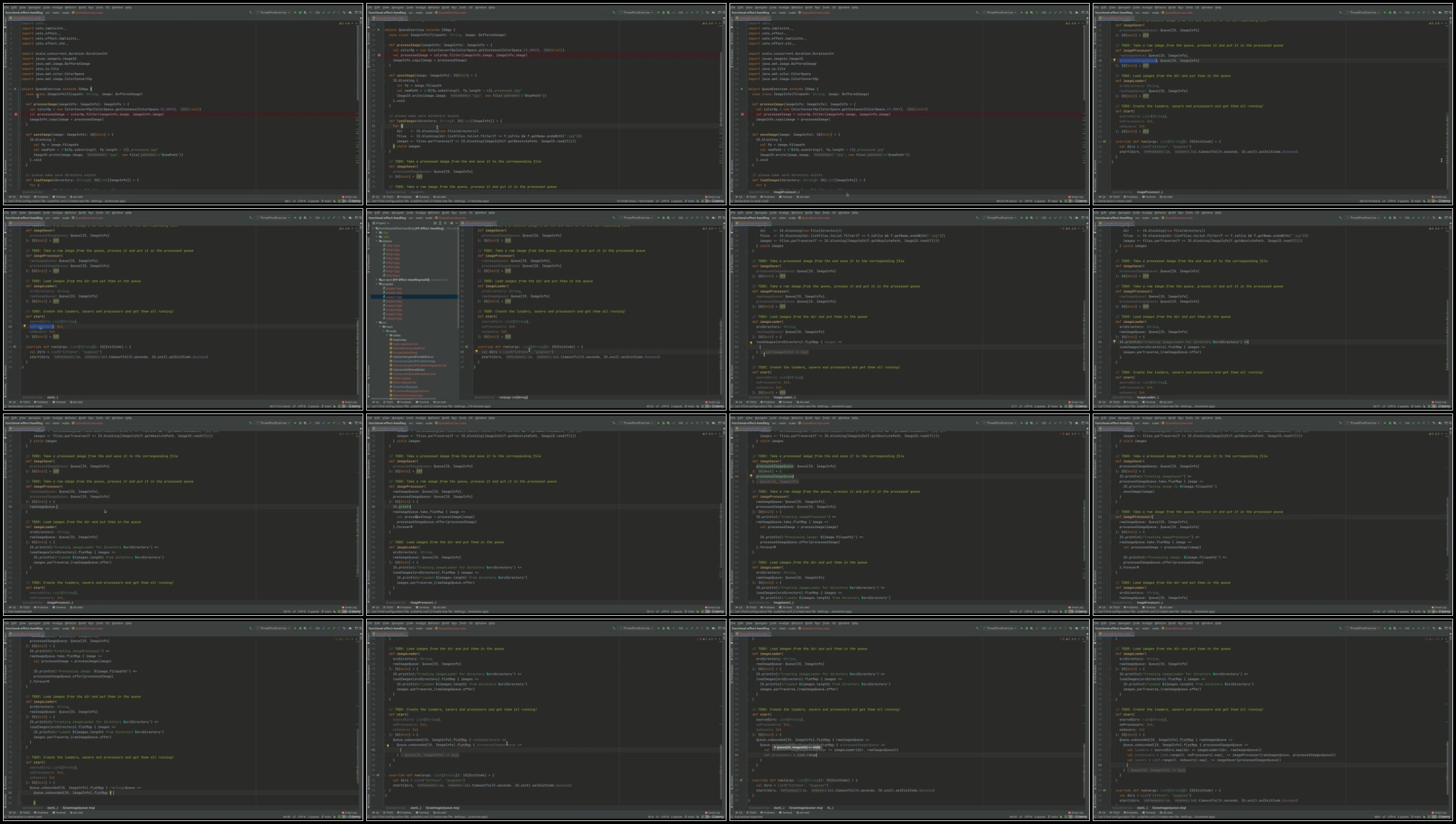Click the locate-file target icon in Project panel
1456x824 pixels.
(435, 223)
